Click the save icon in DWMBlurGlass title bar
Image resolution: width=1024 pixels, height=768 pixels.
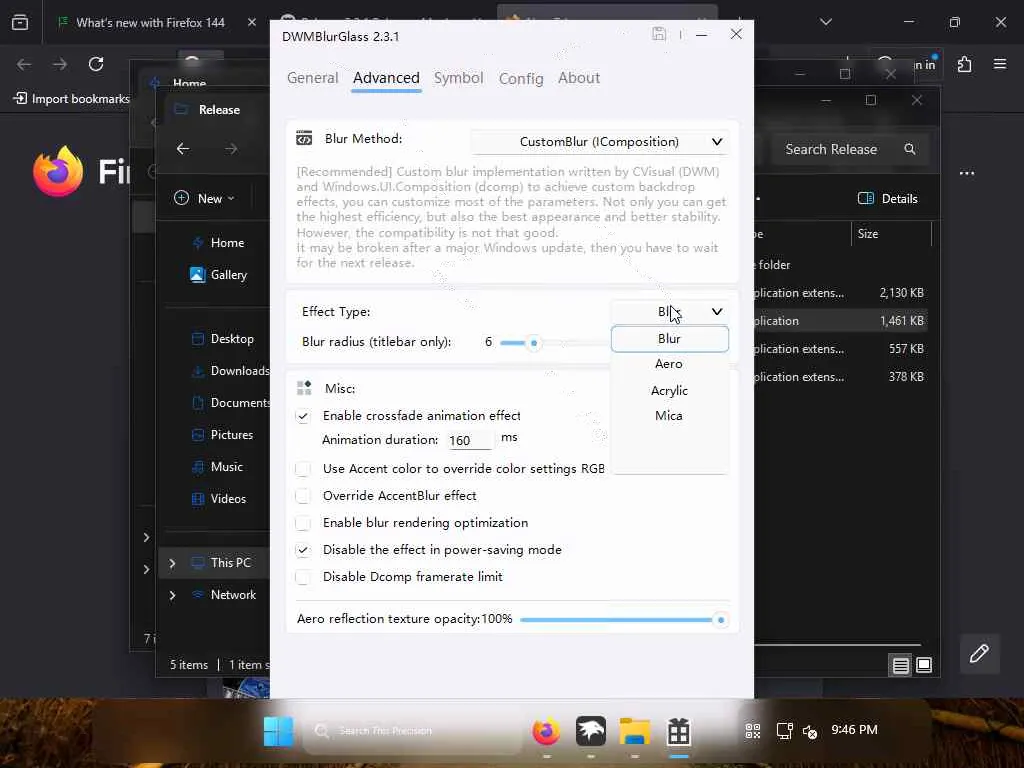[659, 34]
